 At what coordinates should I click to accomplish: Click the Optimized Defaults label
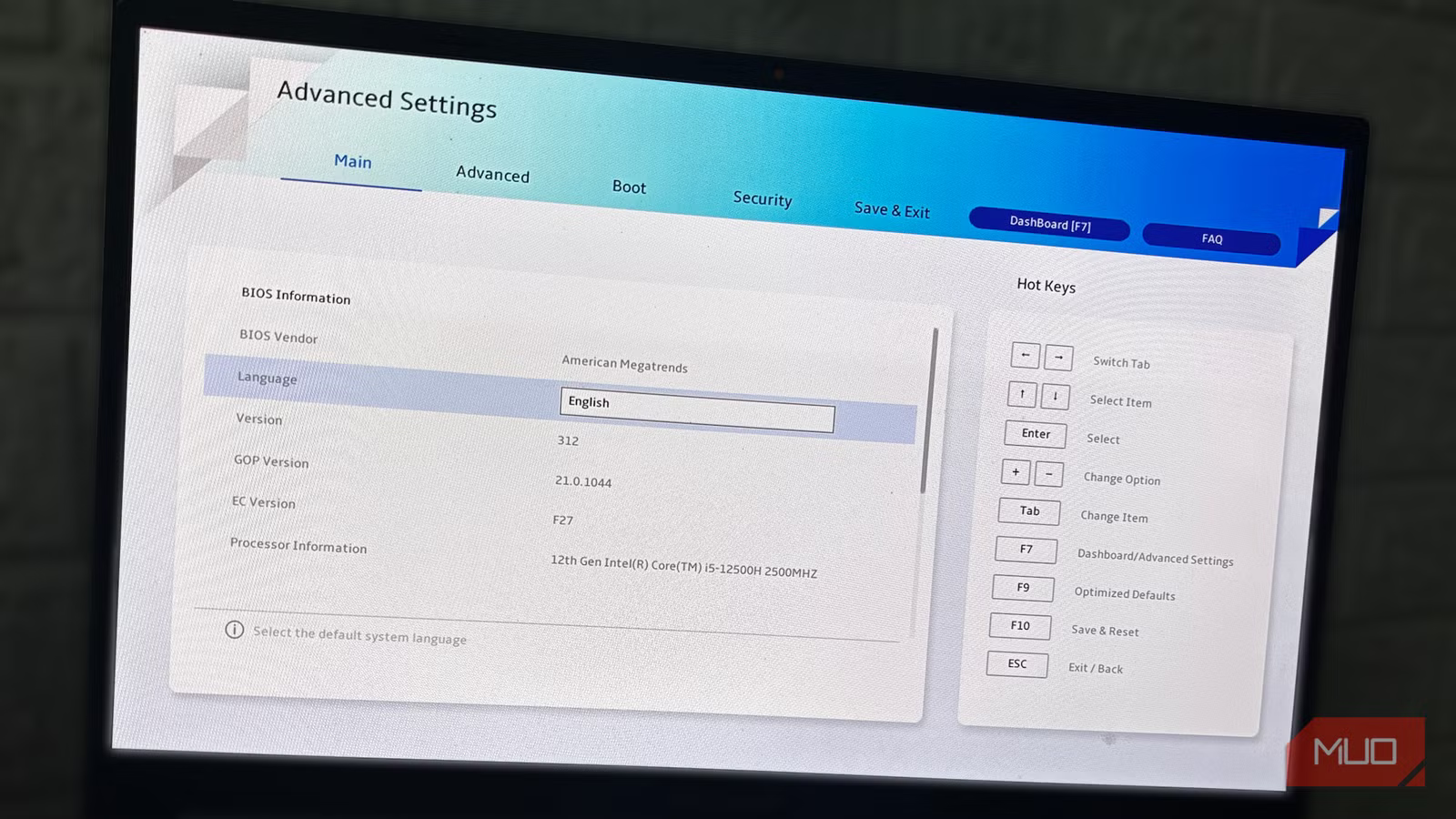click(1125, 593)
